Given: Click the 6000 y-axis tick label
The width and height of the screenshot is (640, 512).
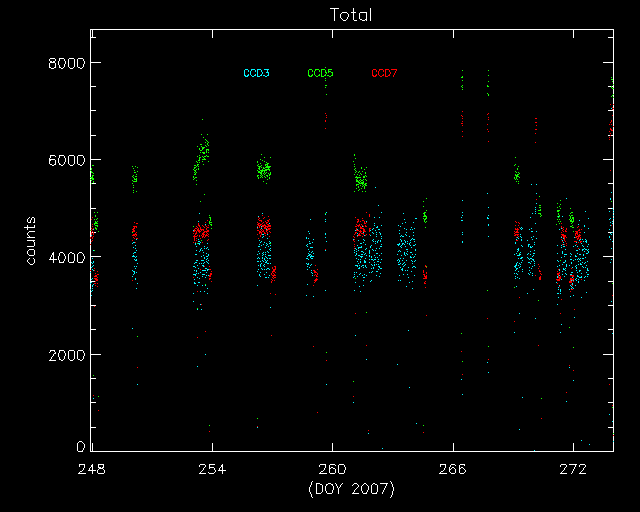Looking at the screenshot, I should click(x=66, y=160).
